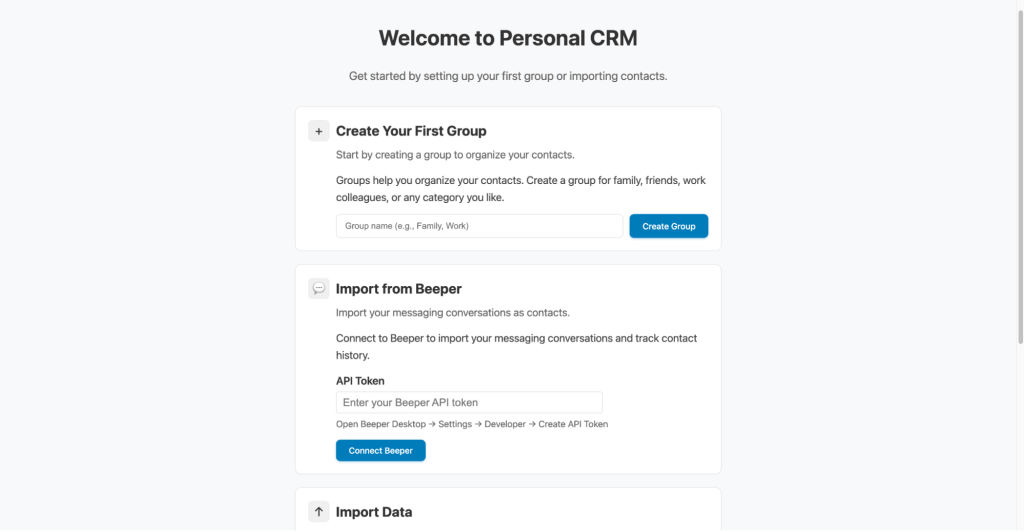Click the page's vertical scrollbar thumb

coord(1019,172)
